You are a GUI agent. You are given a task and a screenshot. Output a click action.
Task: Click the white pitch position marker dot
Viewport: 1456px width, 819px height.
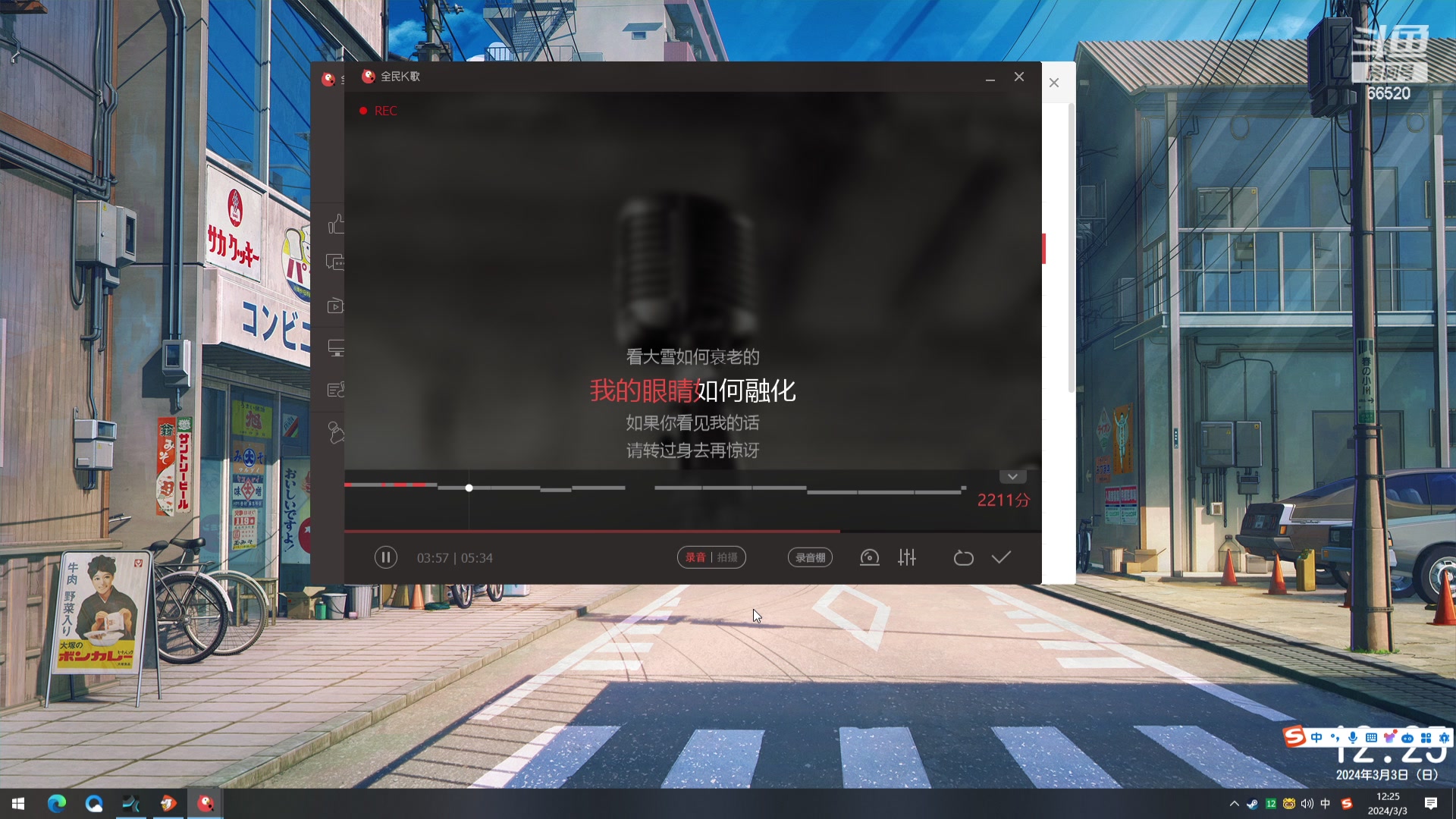click(469, 488)
